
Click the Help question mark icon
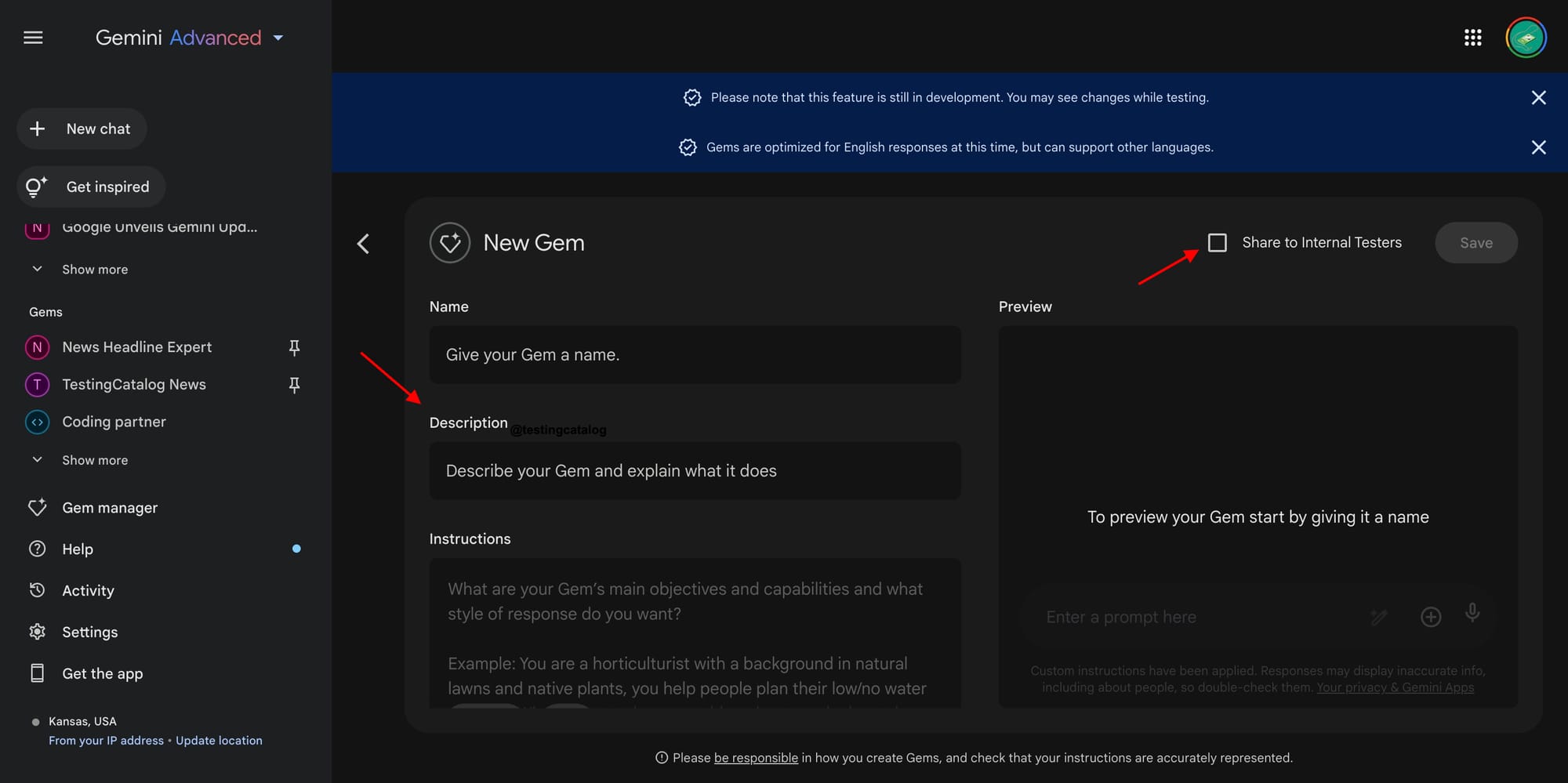pyautogui.click(x=37, y=549)
